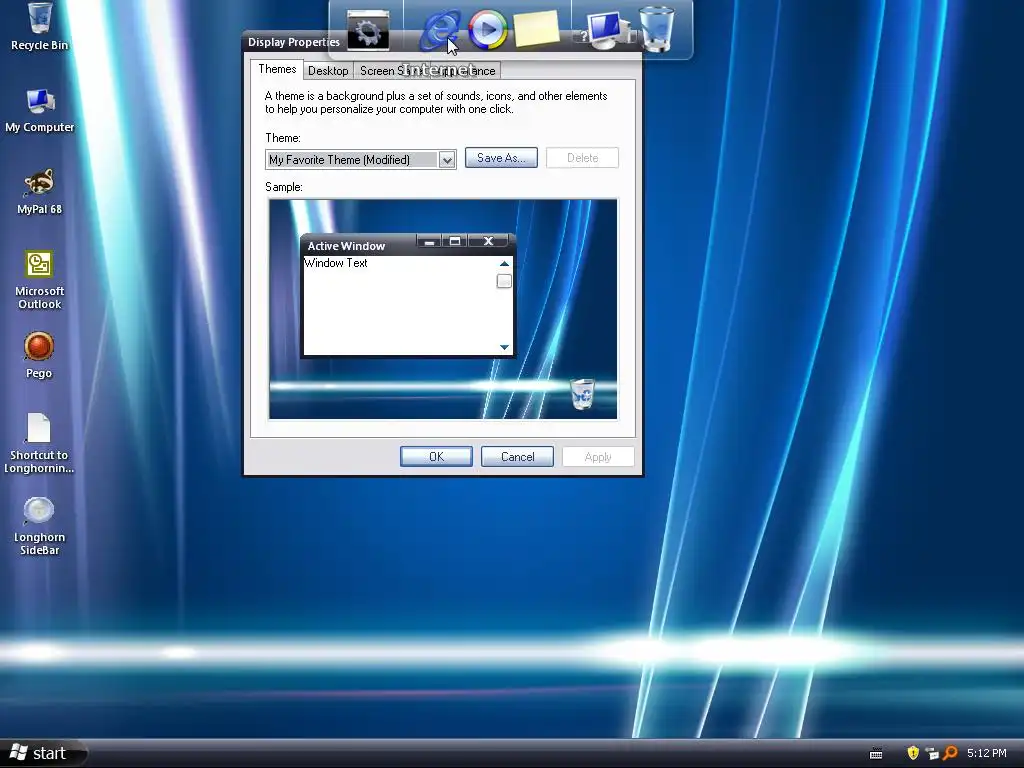Switch to the Themes tab
This screenshot has height=768, width=1024.
tap(277, 69)
